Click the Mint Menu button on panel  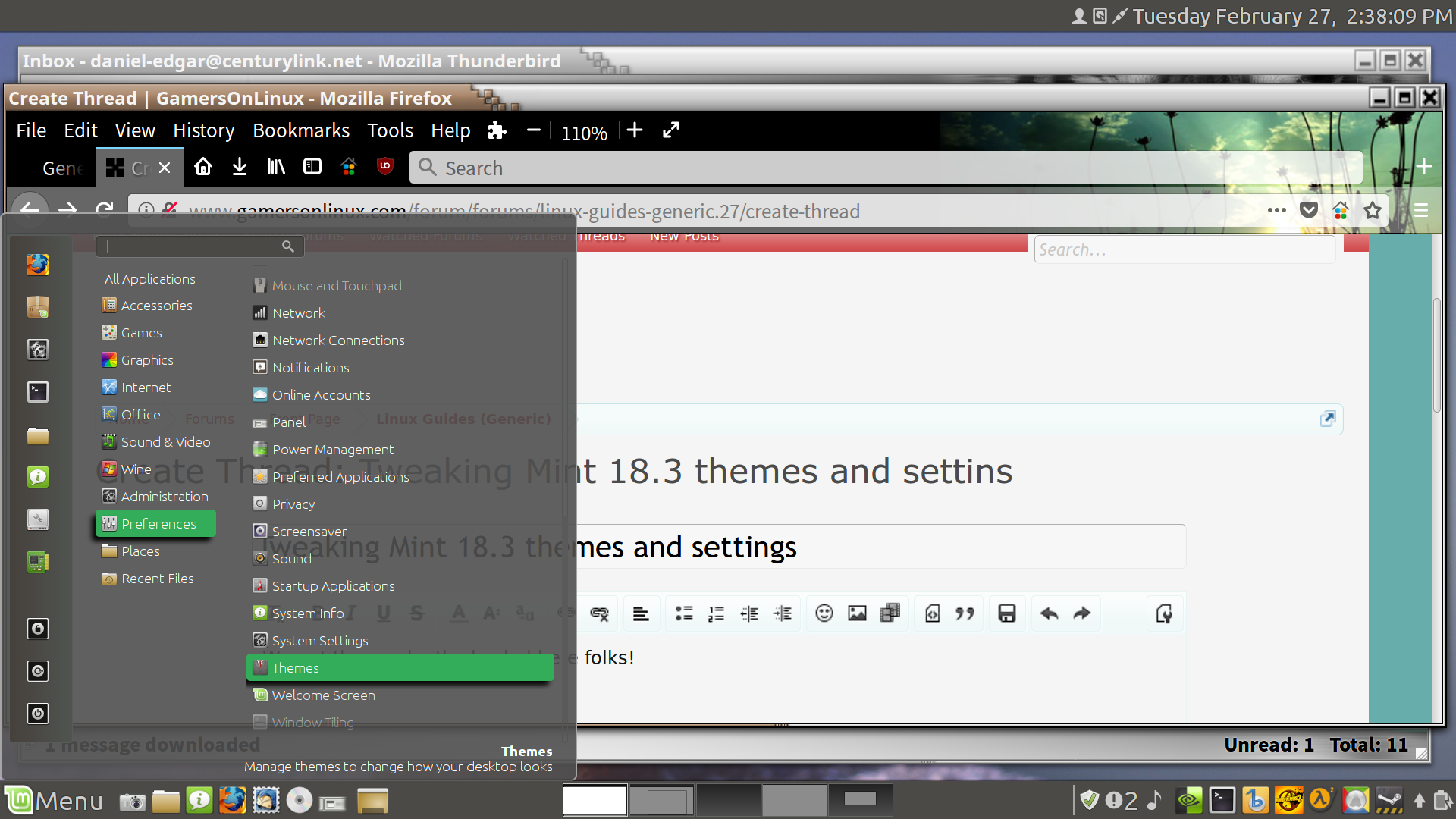tap(55, 801)
